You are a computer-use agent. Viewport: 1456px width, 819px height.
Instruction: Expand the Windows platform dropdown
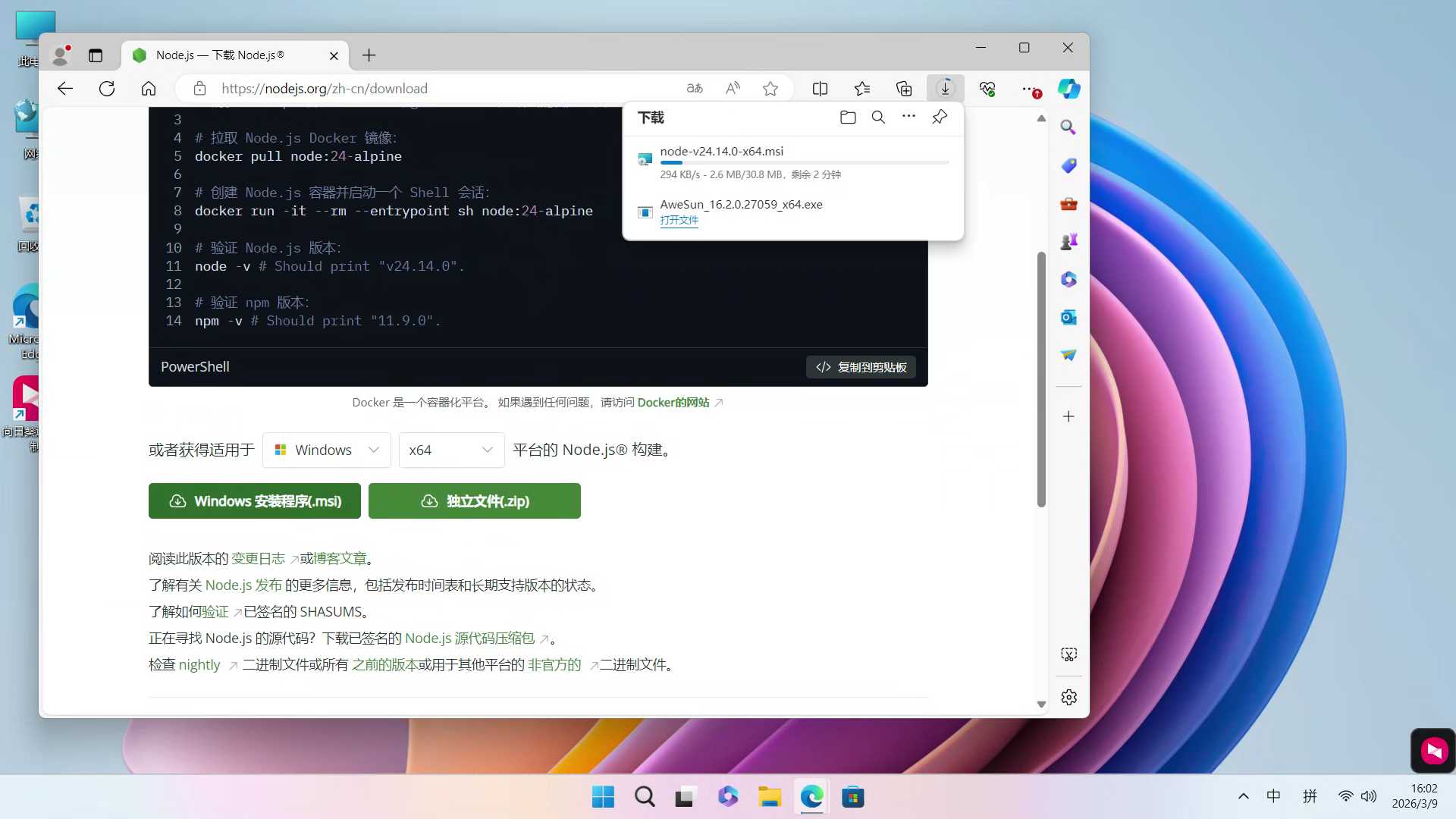pos(327,450)
